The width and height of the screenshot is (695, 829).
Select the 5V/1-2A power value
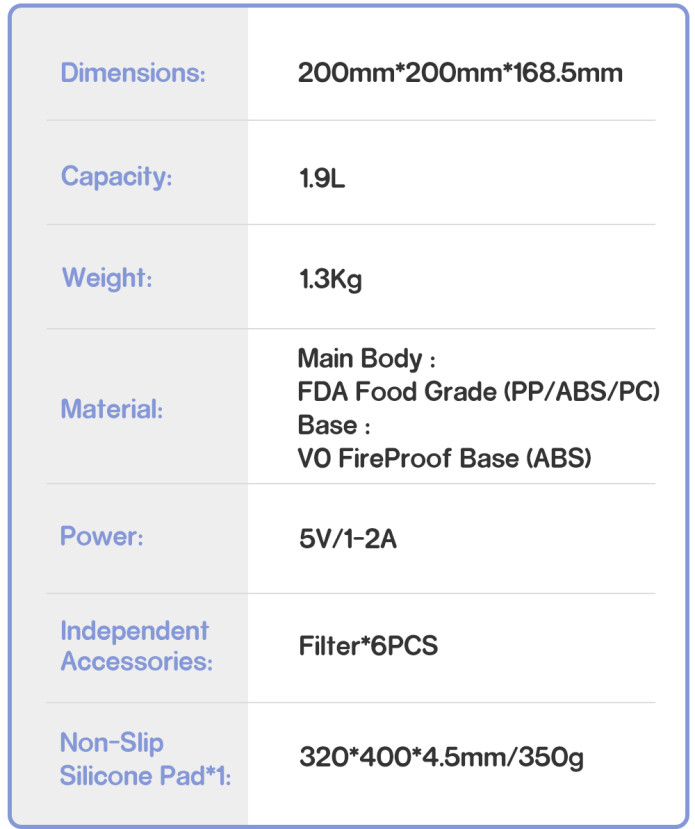[x=348, y=539]
